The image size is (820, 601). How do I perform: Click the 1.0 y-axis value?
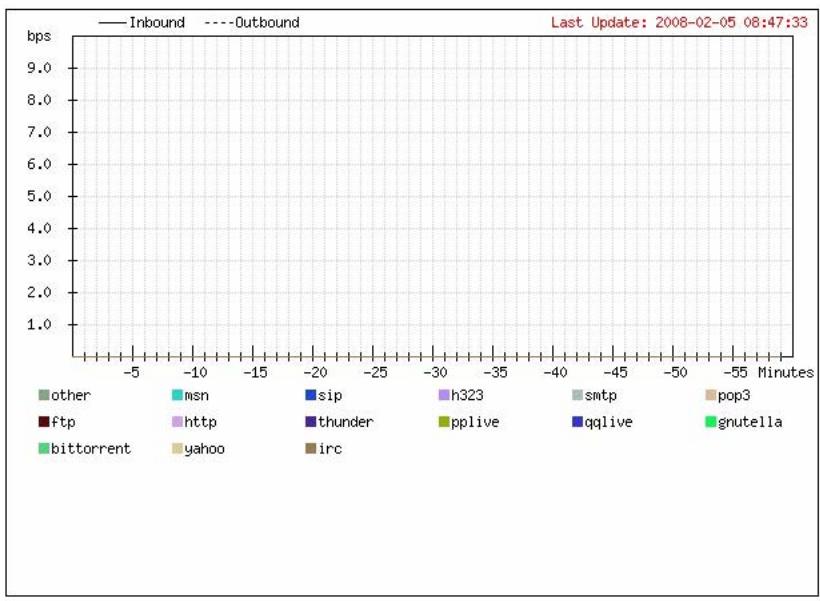point(39,324)
